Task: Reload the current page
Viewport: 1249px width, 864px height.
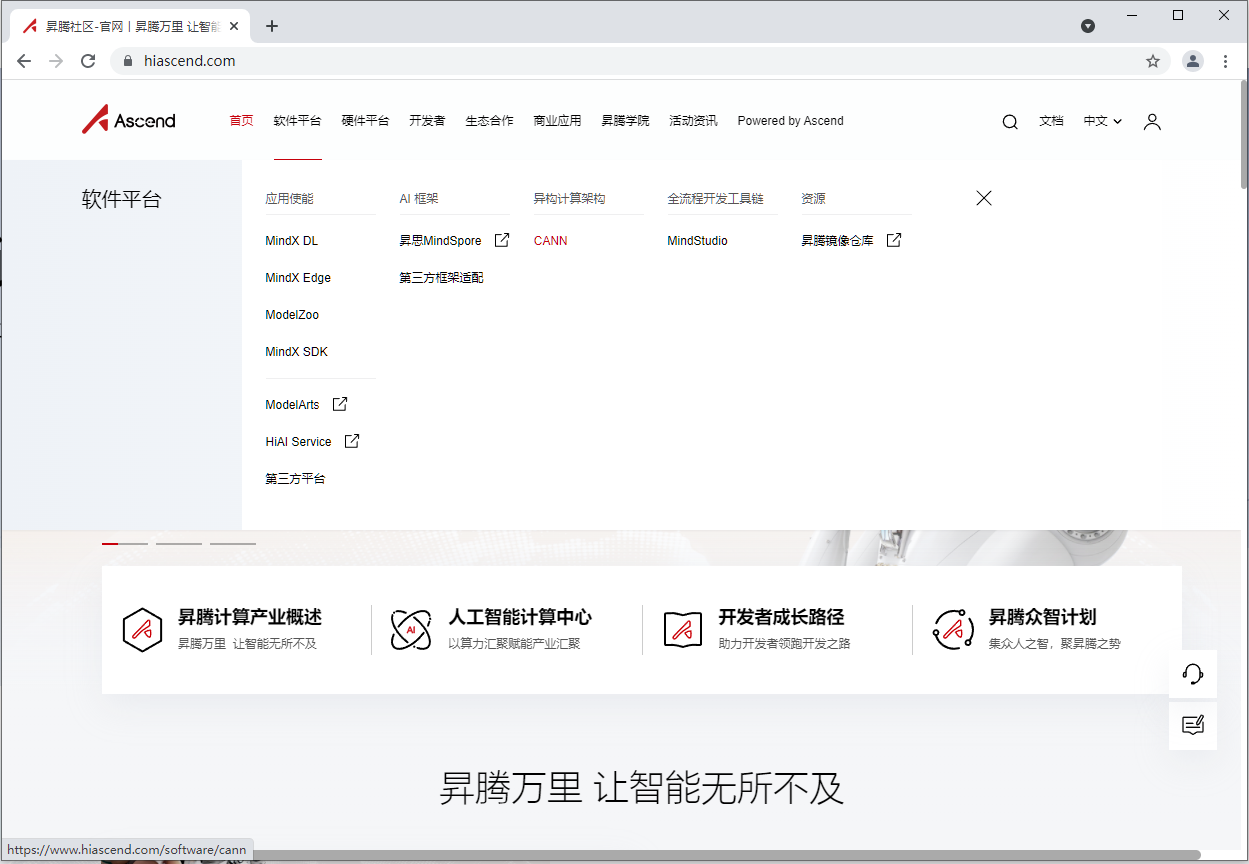Action: [88, 61]
